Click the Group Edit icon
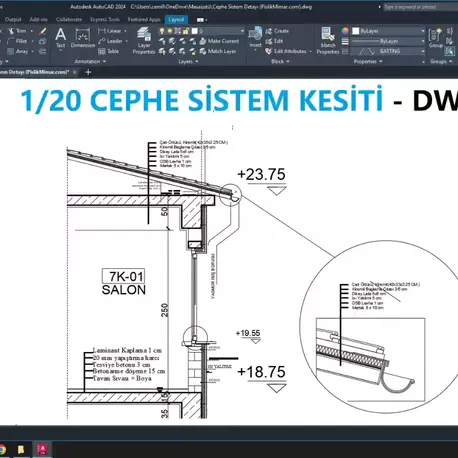The image size is (458, 458). tap(450, 41)
